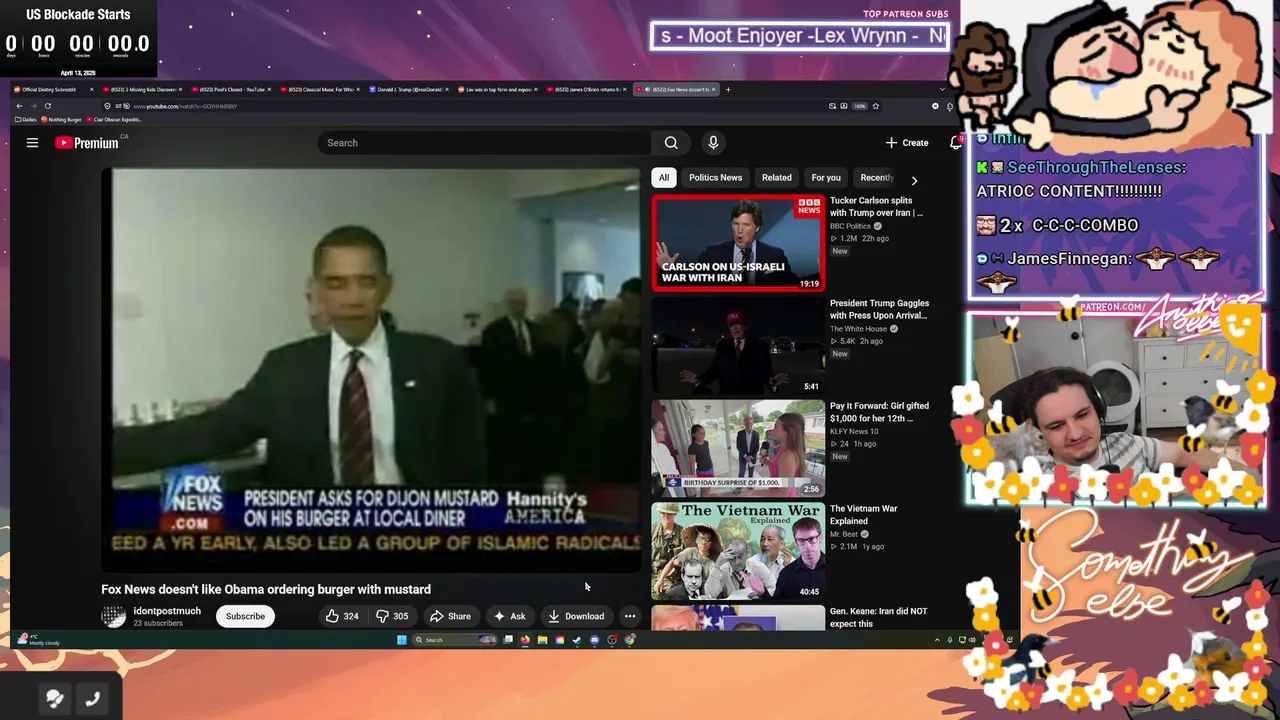Select the For you filter chip
Image resolution: width=1280 pixels, height=720 pixels.
coord(826,178)
